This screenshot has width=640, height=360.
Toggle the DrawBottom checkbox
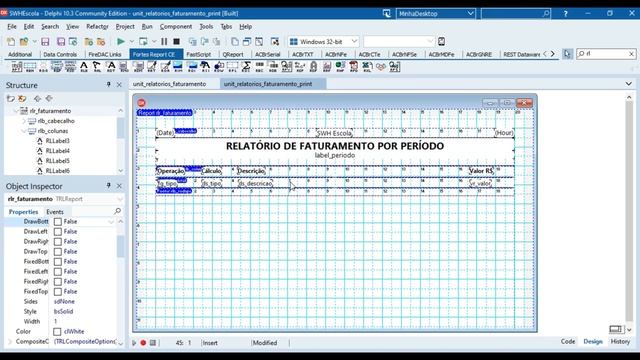click(58, 222)
